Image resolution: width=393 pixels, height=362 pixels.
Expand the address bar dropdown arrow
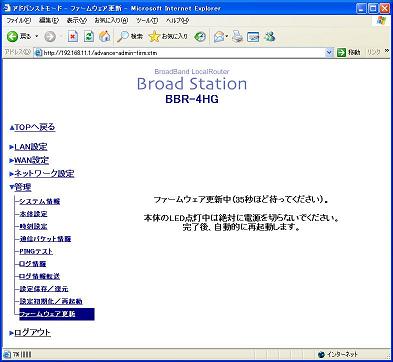[329, 52]
